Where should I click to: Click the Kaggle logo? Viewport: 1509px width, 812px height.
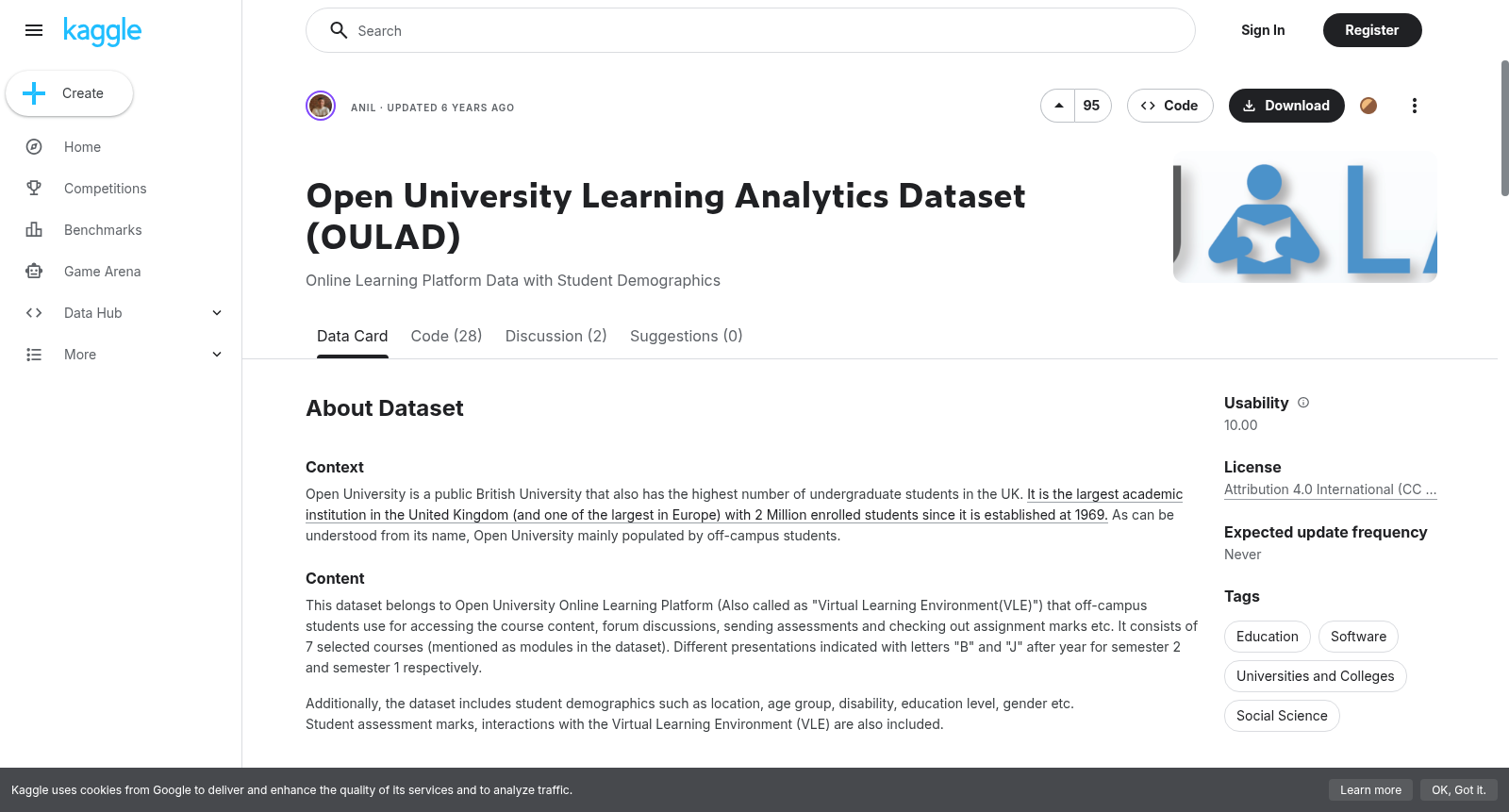tap(102, 31)
